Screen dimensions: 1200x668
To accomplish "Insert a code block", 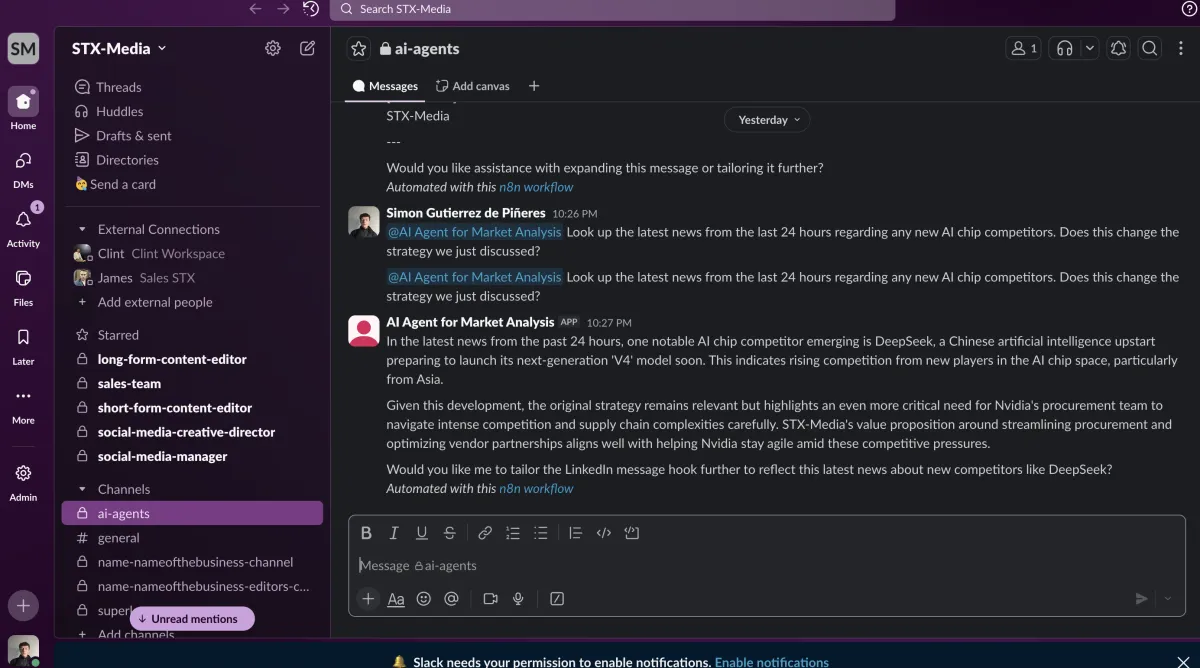I will point(631,533).
